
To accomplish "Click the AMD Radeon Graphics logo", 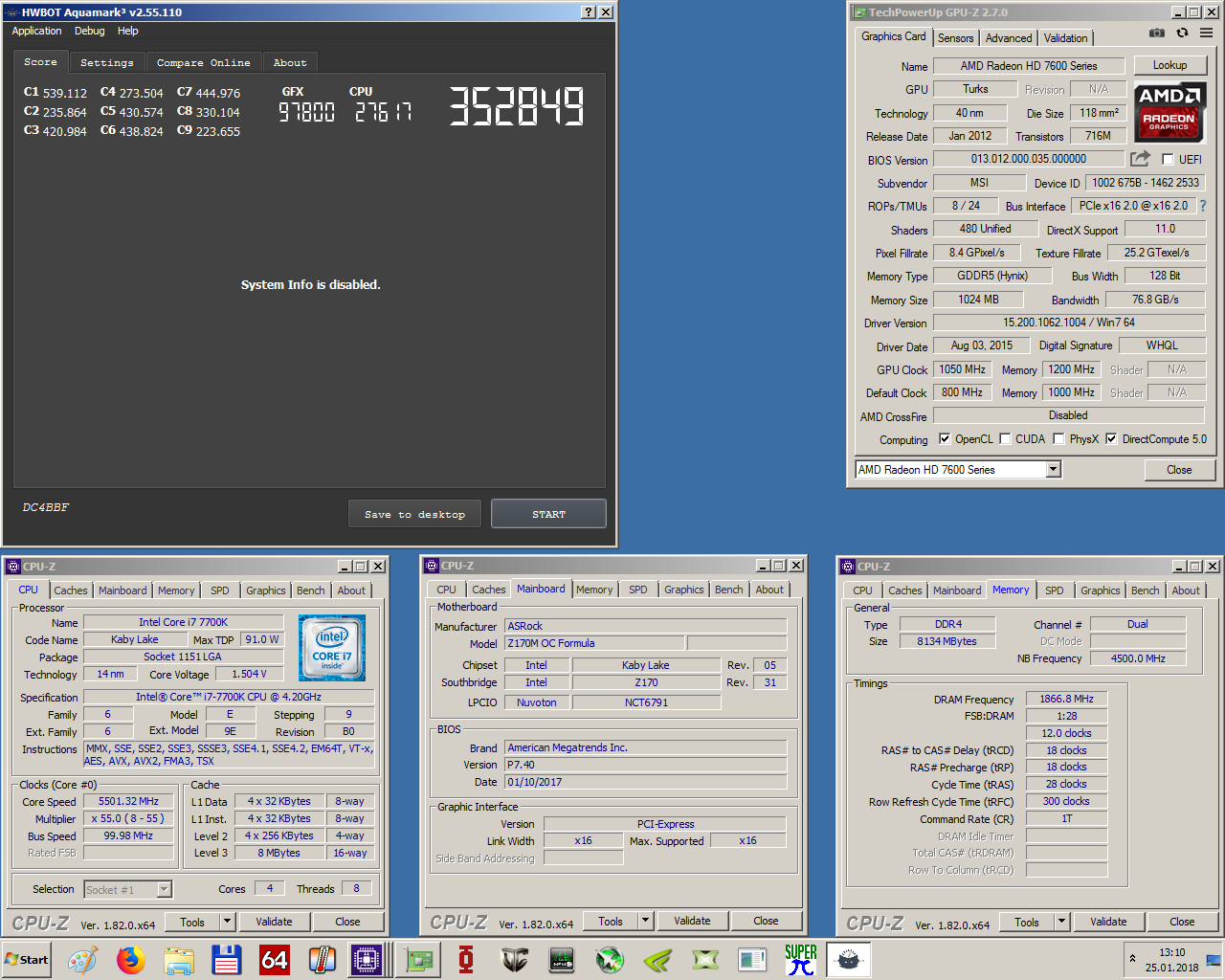I will (x=1169, y=112).
